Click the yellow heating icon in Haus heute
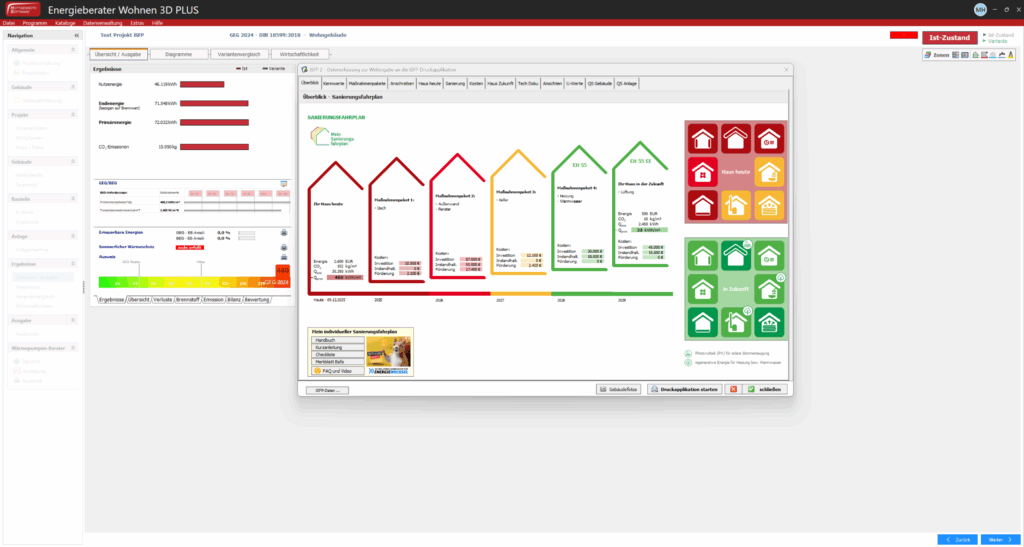 coord(737,205)
